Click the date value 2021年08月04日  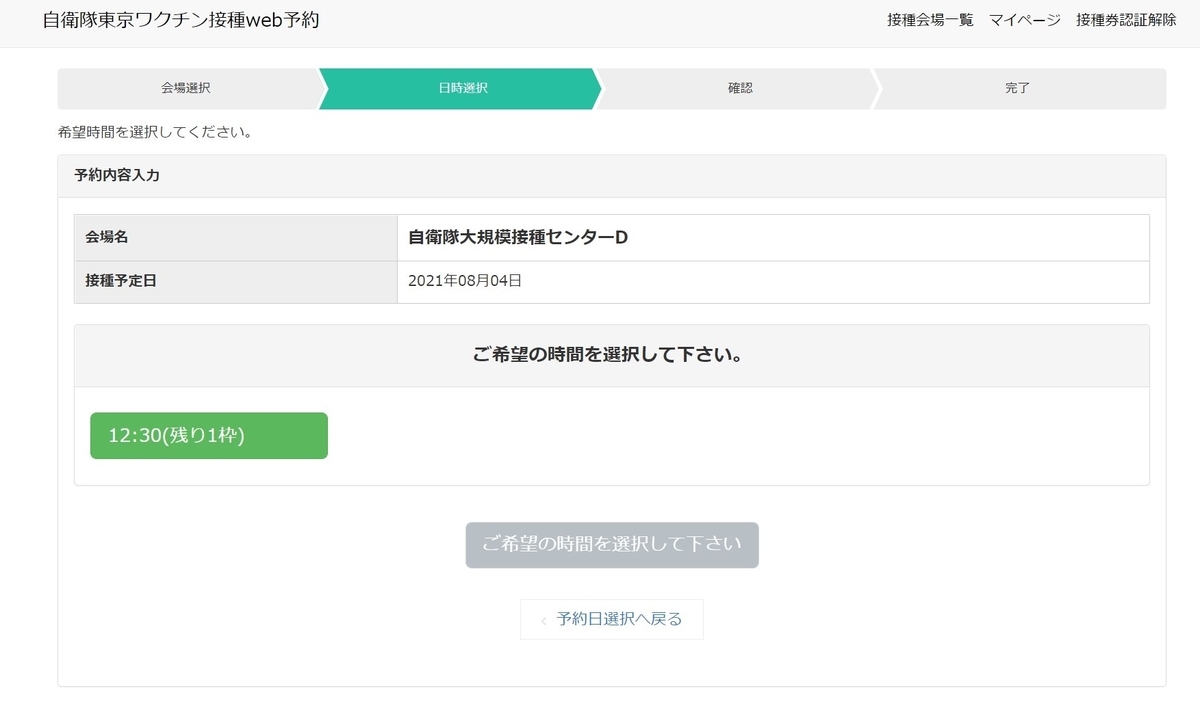point(465,281)
